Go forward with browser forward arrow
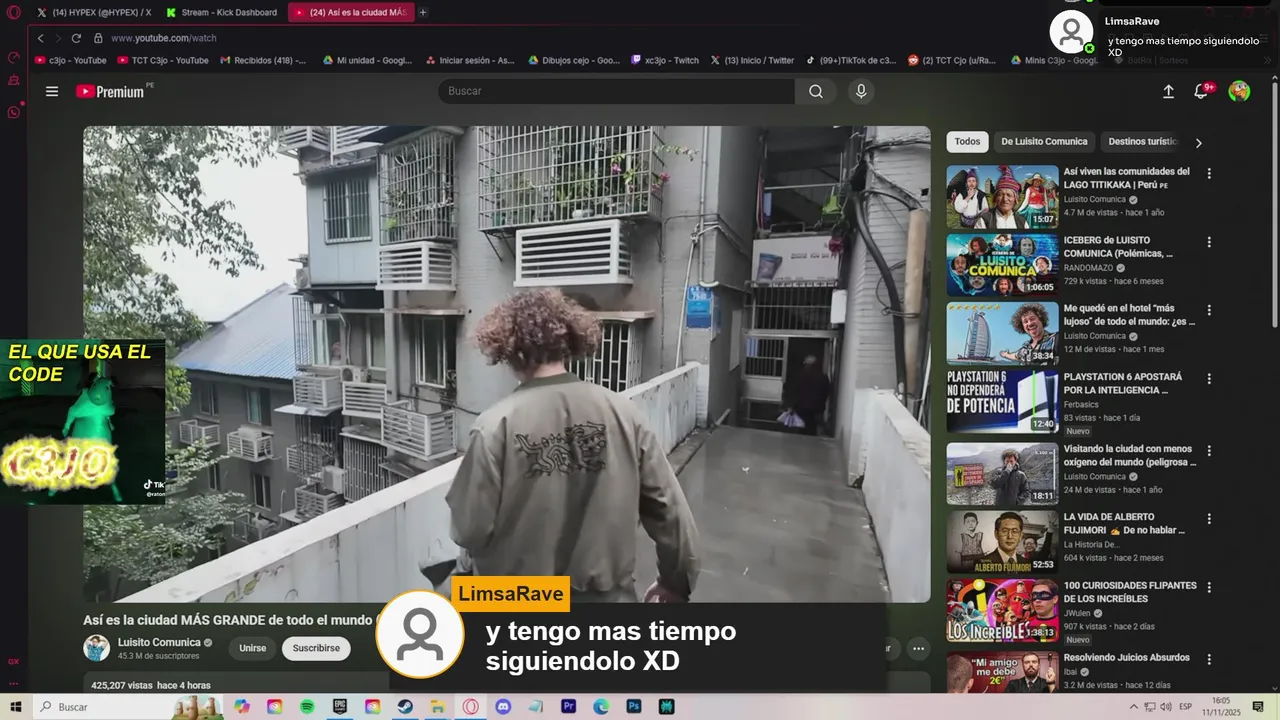Screen dimensions: 1280x720 [x=57, y=38]
